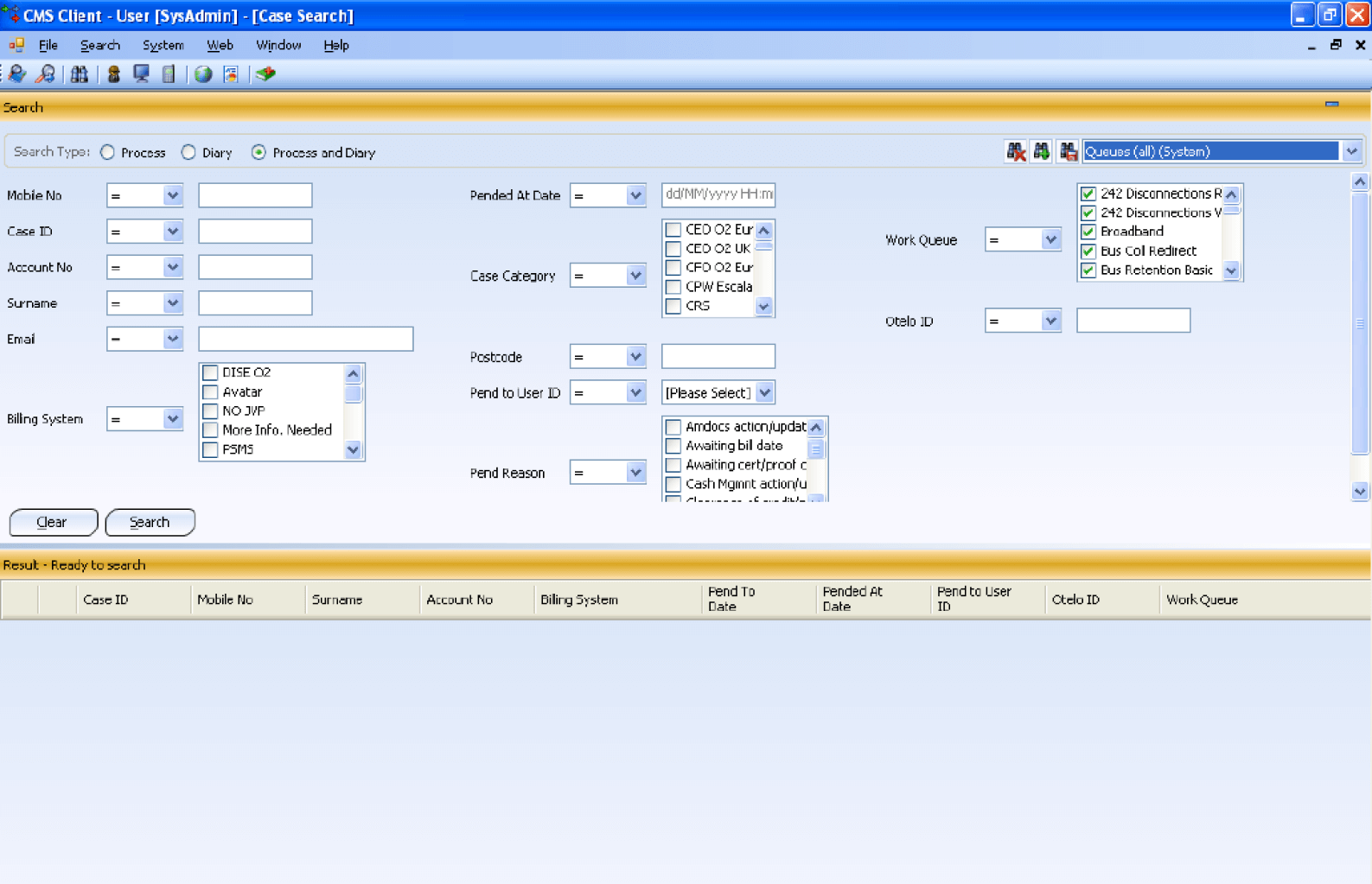Click the Email input field
The width and height of the screenshot is (1372, 884).
(306, 339)
